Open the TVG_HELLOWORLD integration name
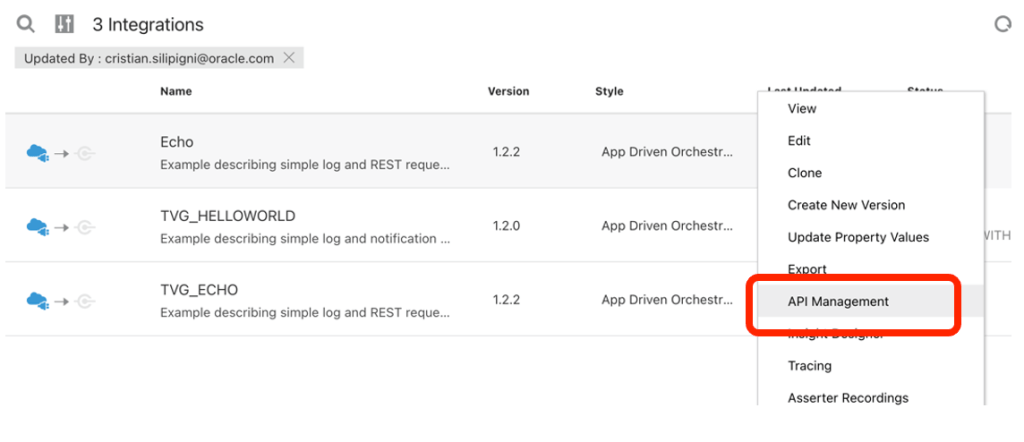This screenshot has width=1024, height=442. (x=227, y=216)
